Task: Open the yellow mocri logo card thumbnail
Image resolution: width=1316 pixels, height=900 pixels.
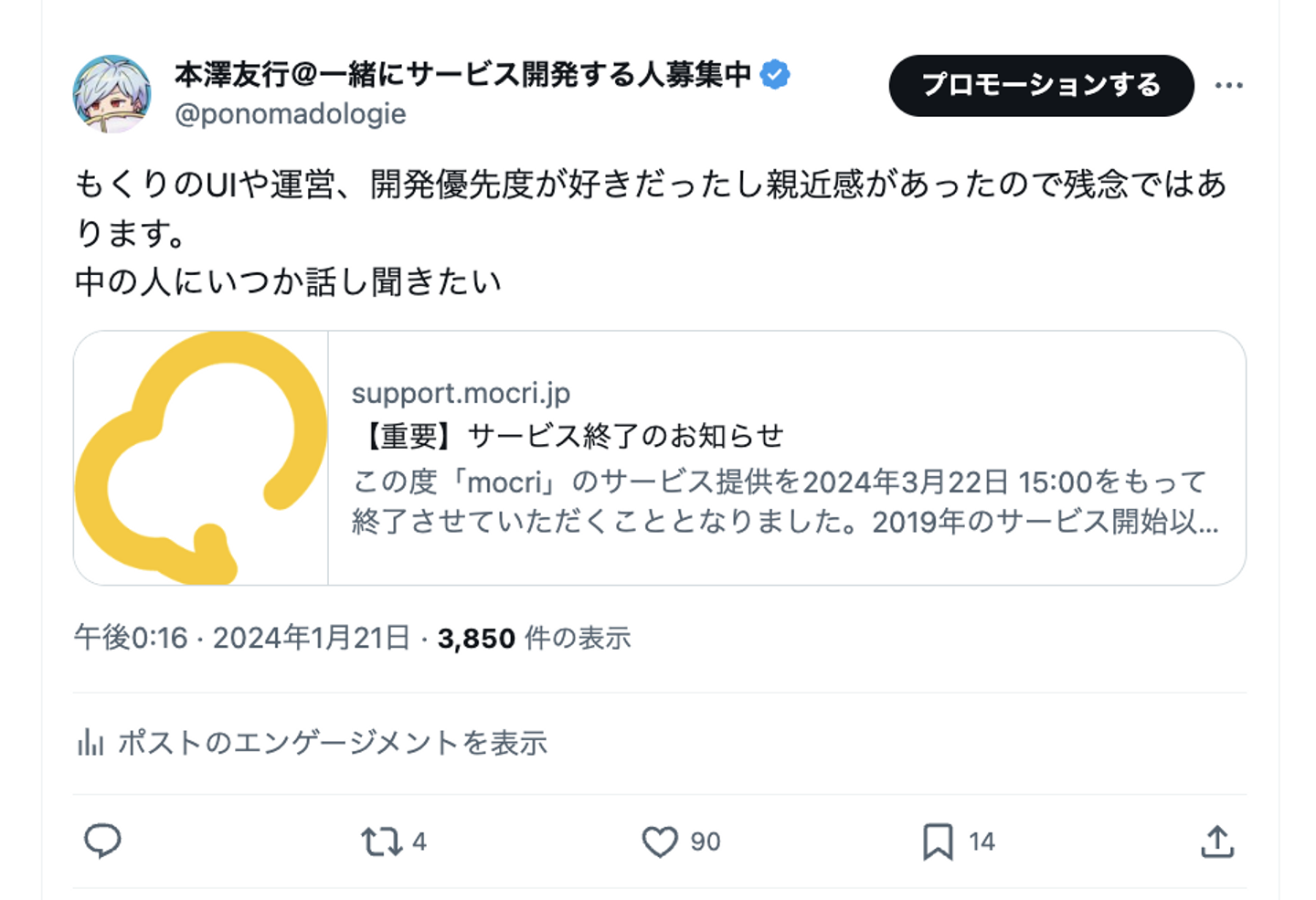Action: pos(201,458)
